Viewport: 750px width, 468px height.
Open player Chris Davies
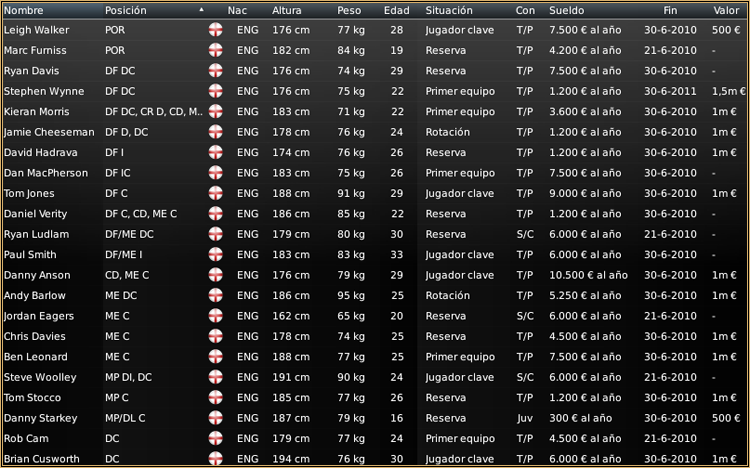click(x=34, y=336)
